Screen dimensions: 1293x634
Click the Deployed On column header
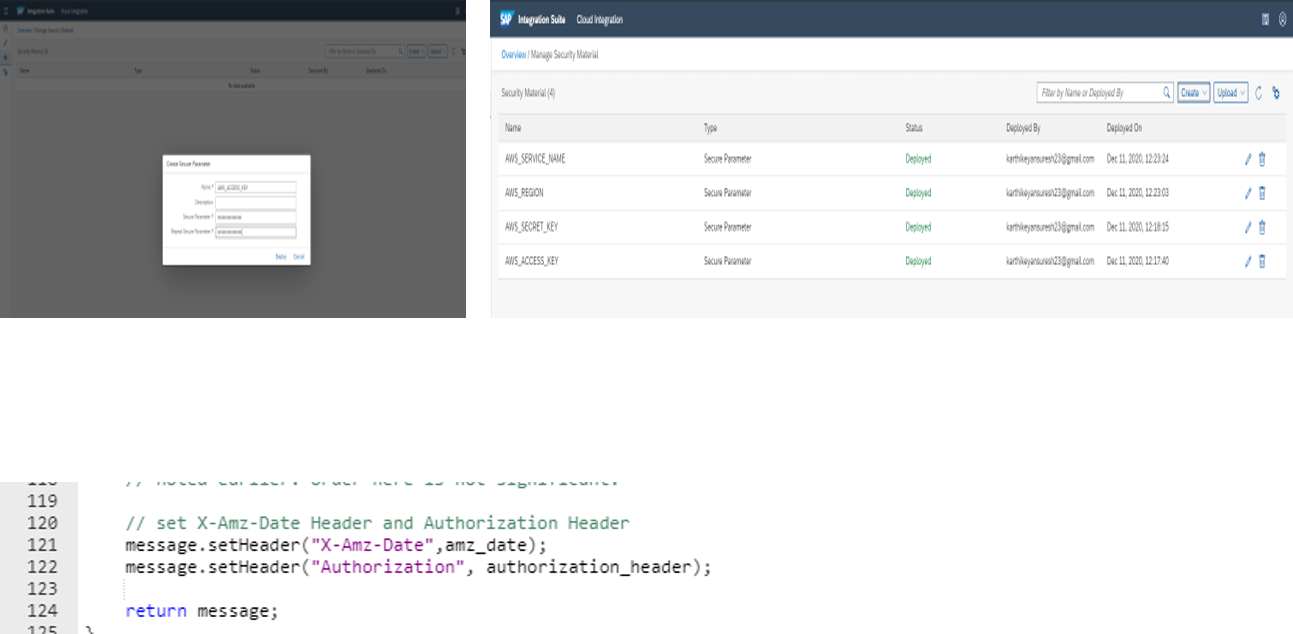(x=1124, y=128)
